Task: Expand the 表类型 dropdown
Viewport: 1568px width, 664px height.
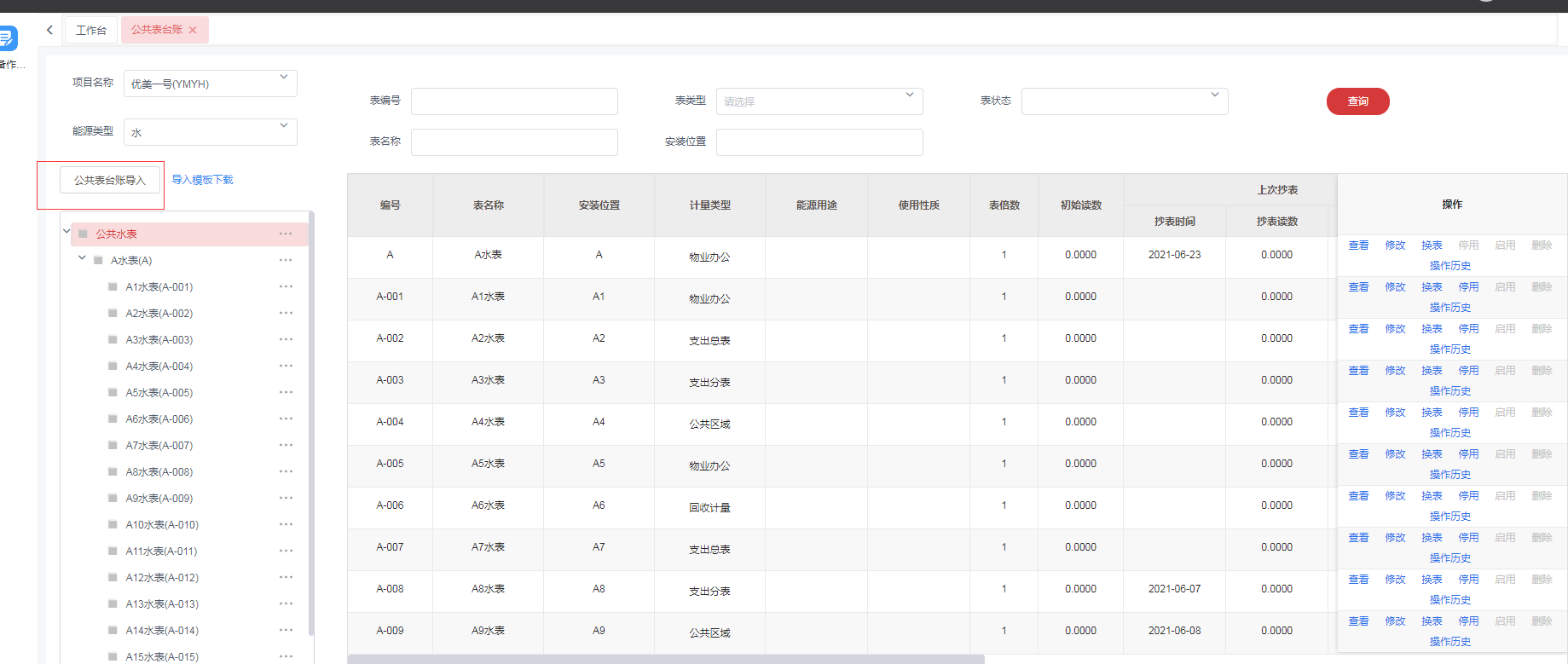Action: tap(819, 101)
